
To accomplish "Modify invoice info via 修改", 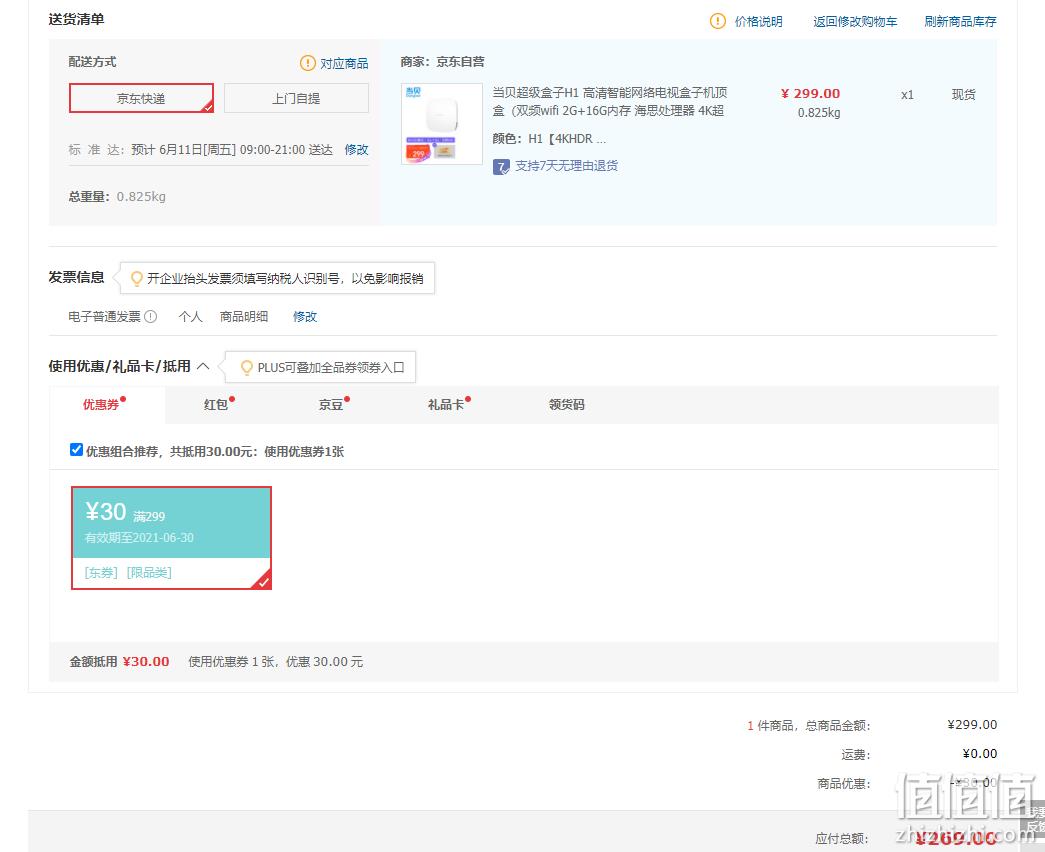I will click(305, 317).
